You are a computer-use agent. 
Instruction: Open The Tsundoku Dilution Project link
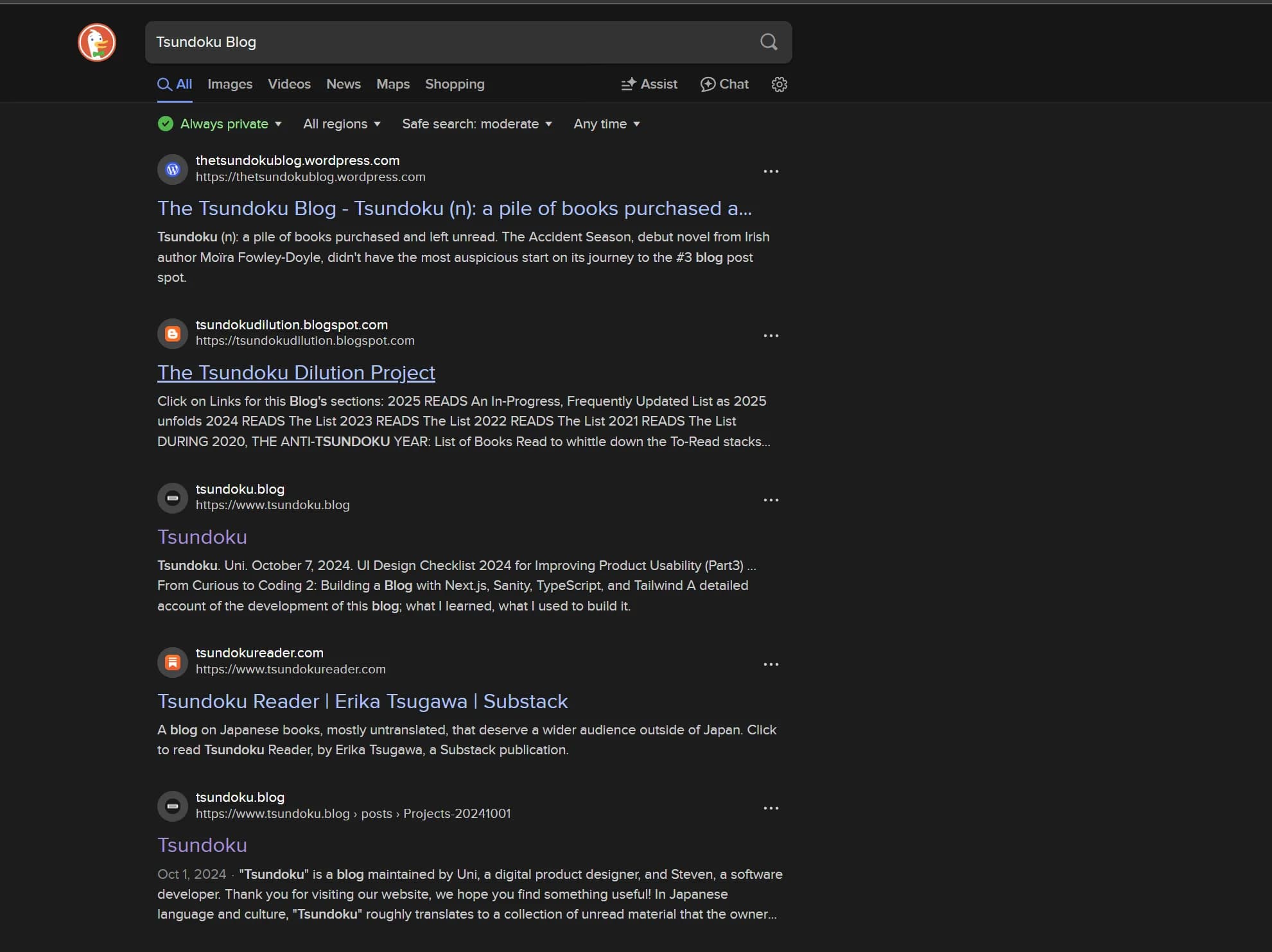point(296,373)
